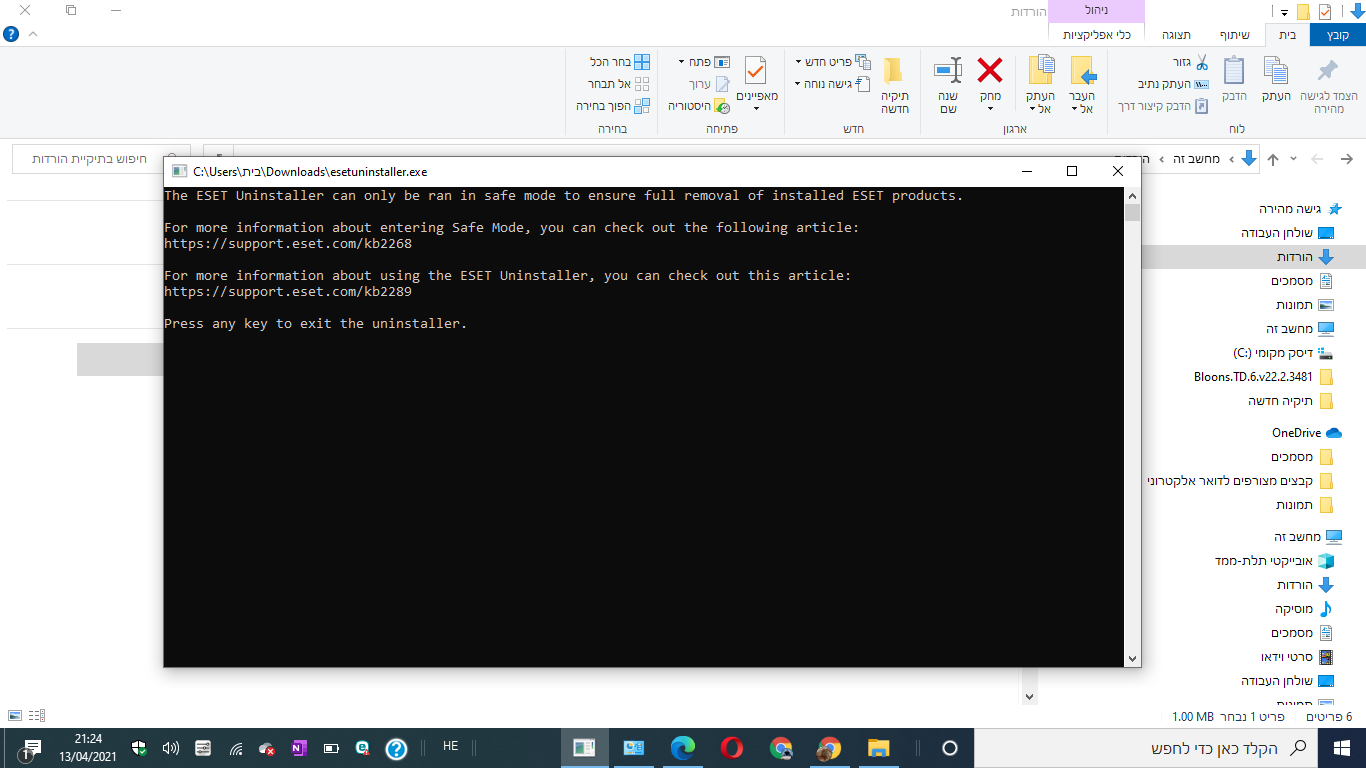Select Local Disk (C:) (דיסק מקומי) in navigation pane
This screenshot has height=768, width=1366.
1284,353
